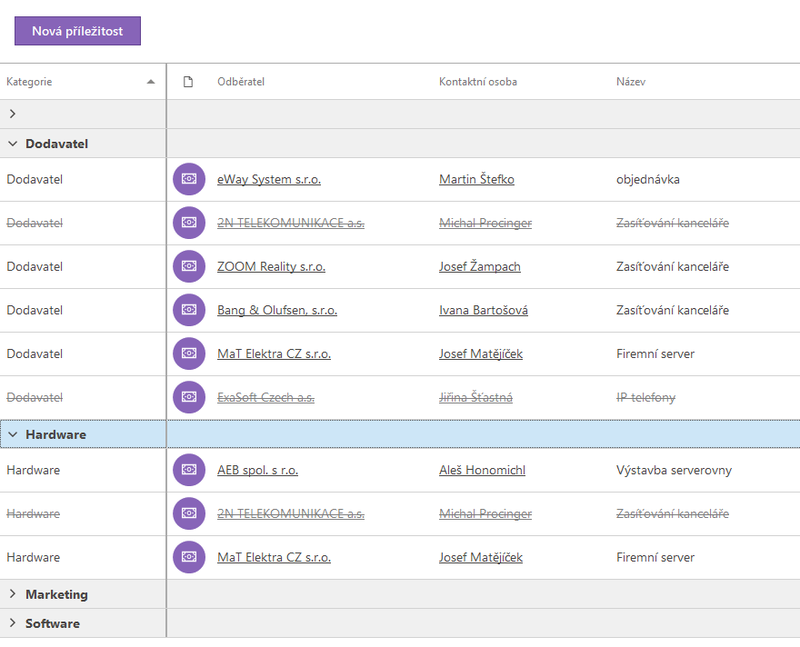Click the deal icon for the Hardware 2N TELEKOMUNIKACE row
800x647 pixels.
(189, 513)
